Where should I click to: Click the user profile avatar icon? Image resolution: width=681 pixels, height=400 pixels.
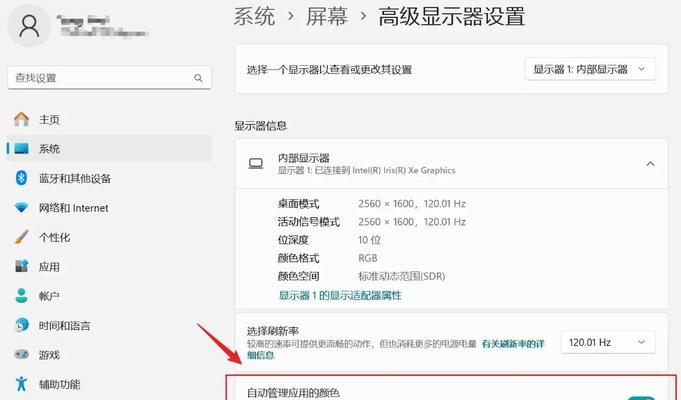(29, 26)
